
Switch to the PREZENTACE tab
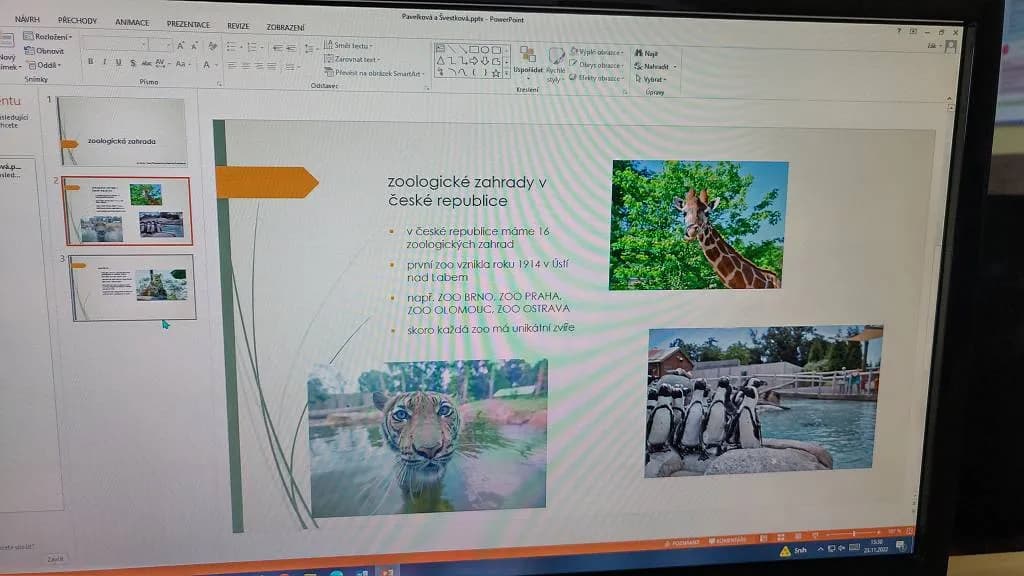pos(188,24)
